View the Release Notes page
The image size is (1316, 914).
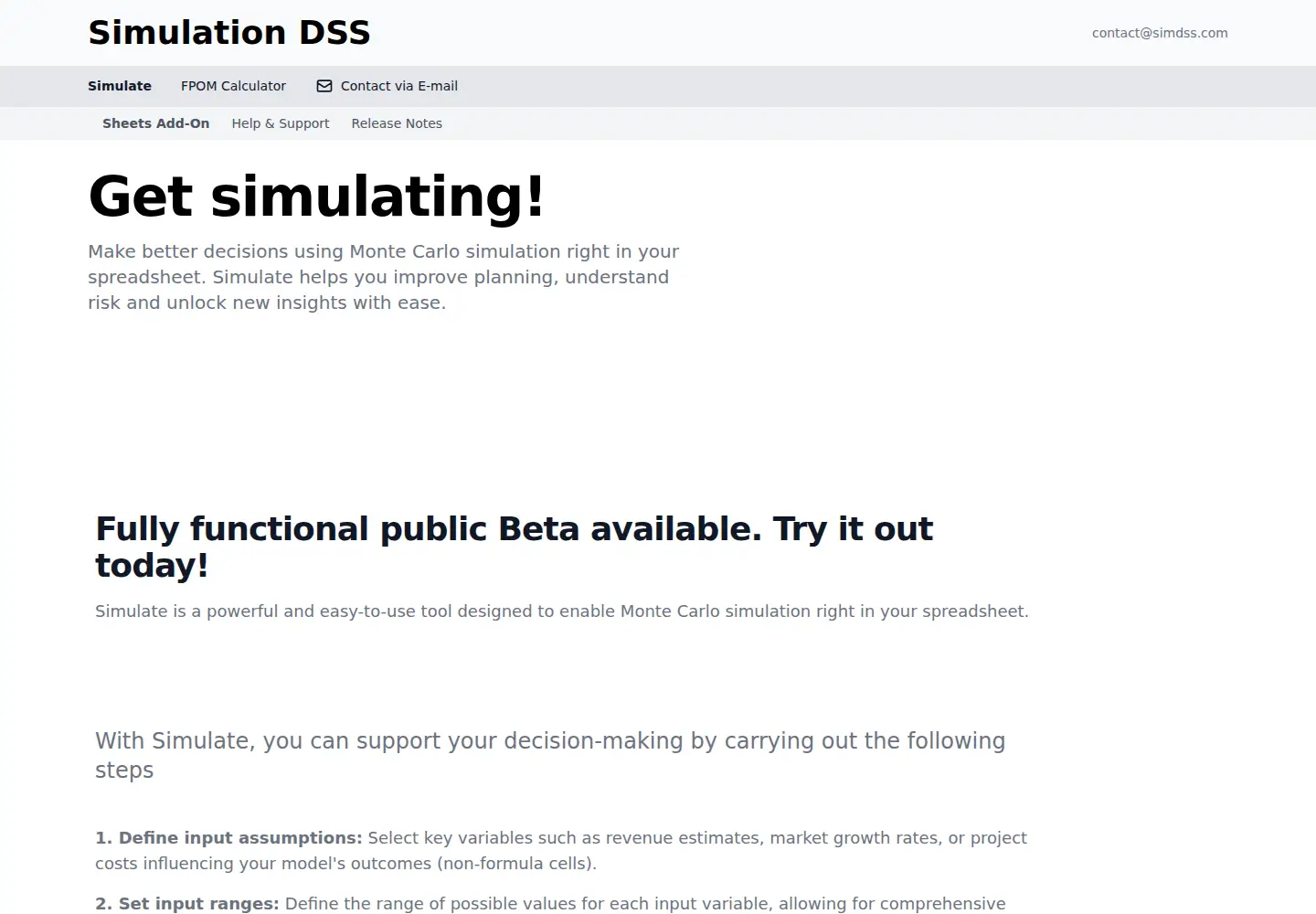397,123
